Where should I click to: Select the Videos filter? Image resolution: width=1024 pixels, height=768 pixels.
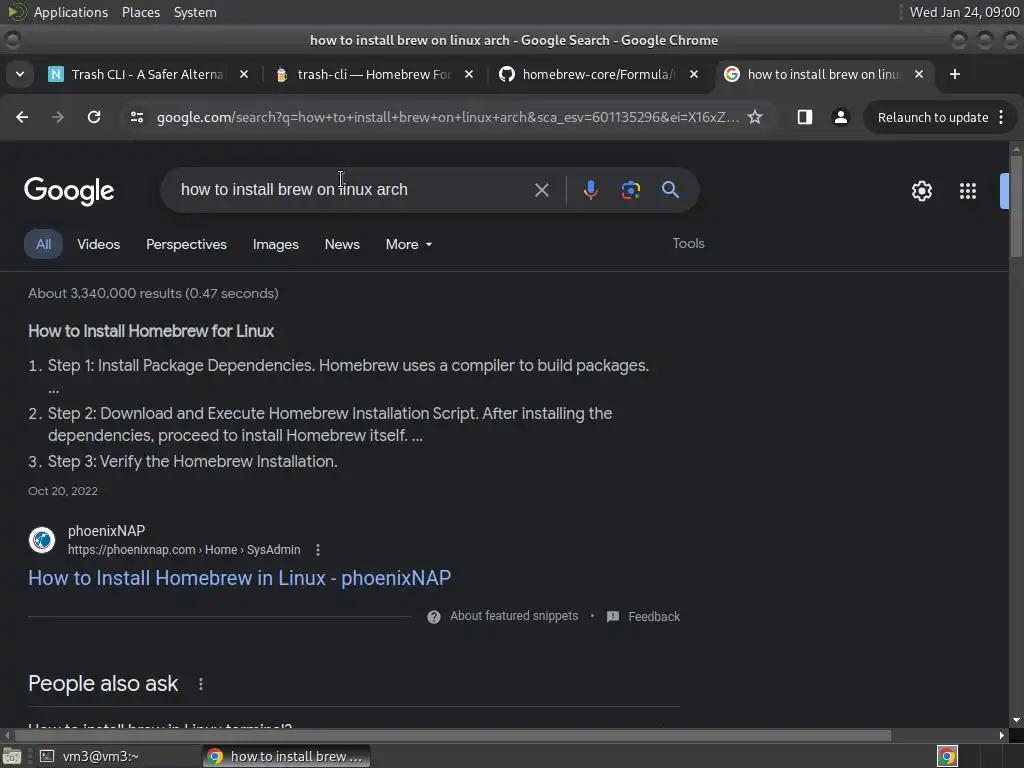pos(99,244)
